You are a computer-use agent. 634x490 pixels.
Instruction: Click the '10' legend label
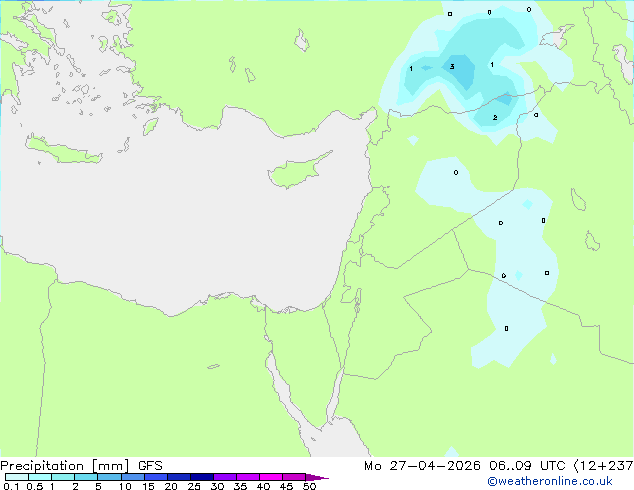[x=125, y=486]
